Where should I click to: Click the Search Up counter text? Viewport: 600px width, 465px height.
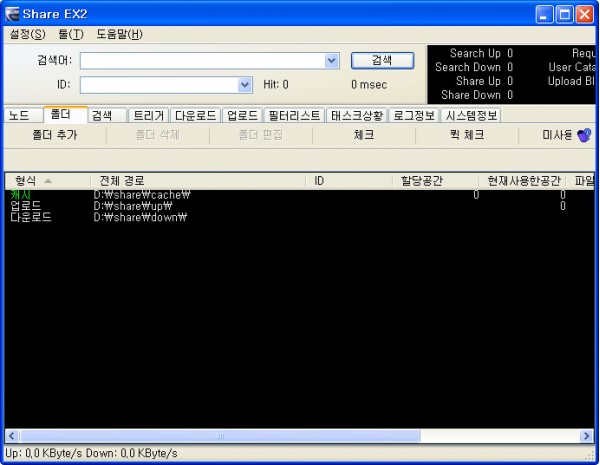click(x=481, y=53)
